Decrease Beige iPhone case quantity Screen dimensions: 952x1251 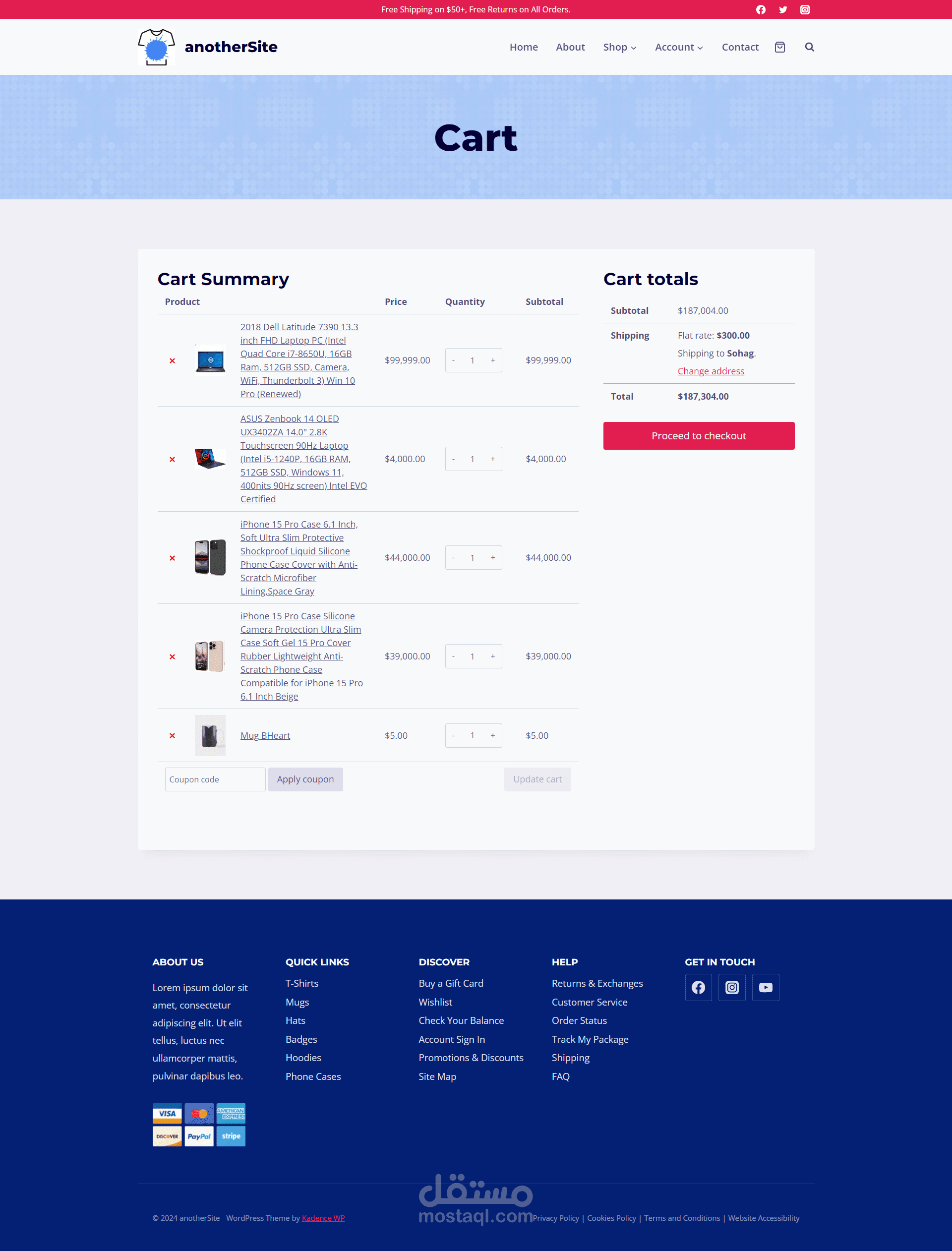[x=453, y=656]
